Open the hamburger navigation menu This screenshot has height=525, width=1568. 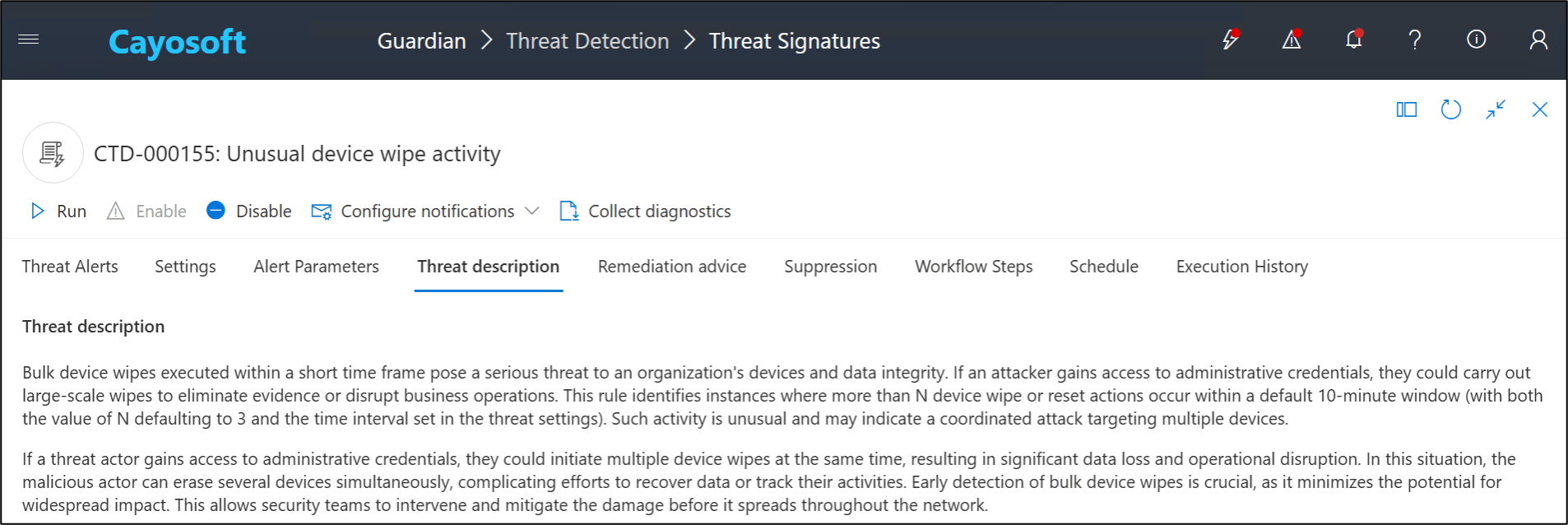click(29, 39)
